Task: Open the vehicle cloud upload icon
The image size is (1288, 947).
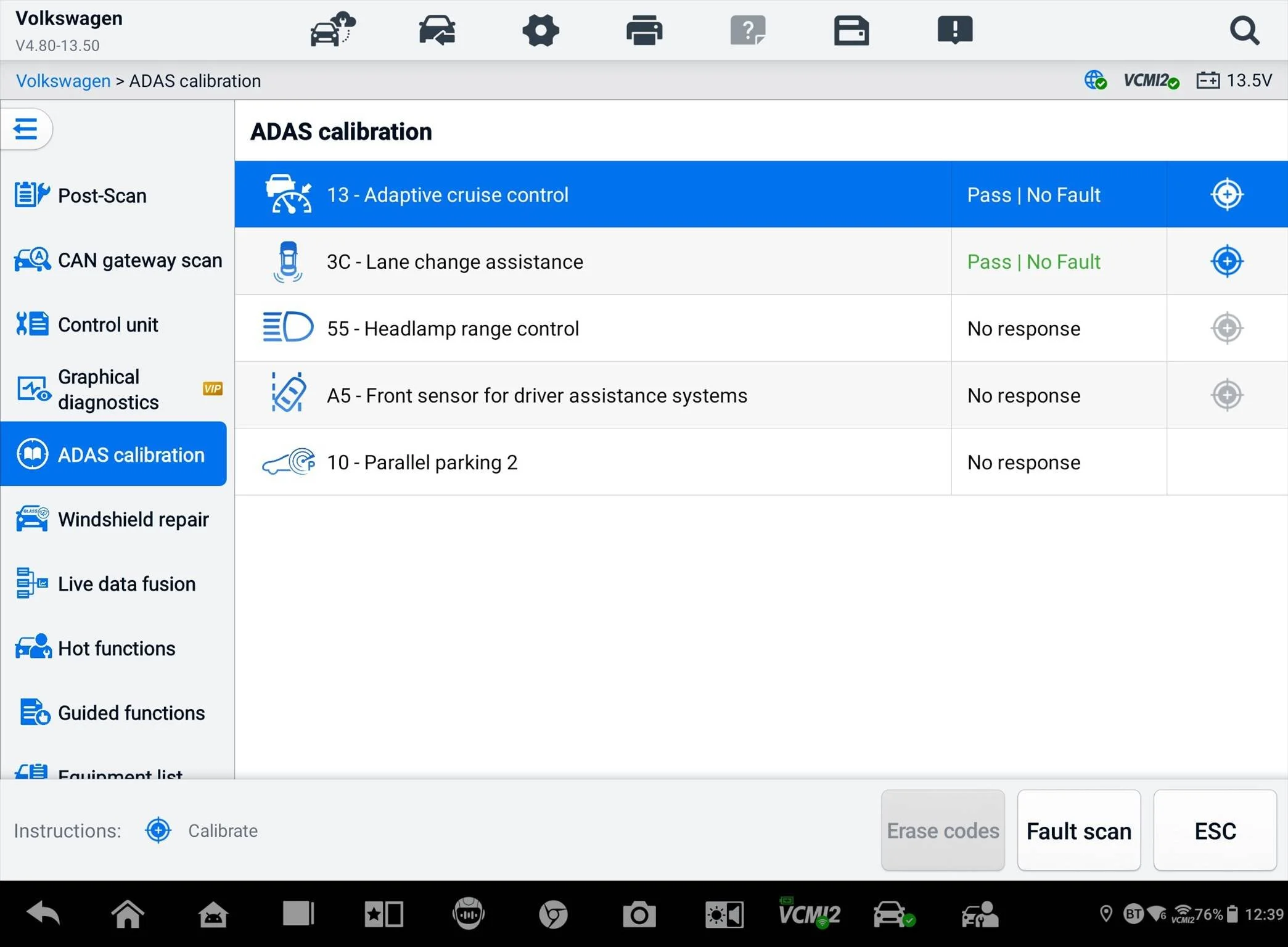Action: tap(333, 30)
